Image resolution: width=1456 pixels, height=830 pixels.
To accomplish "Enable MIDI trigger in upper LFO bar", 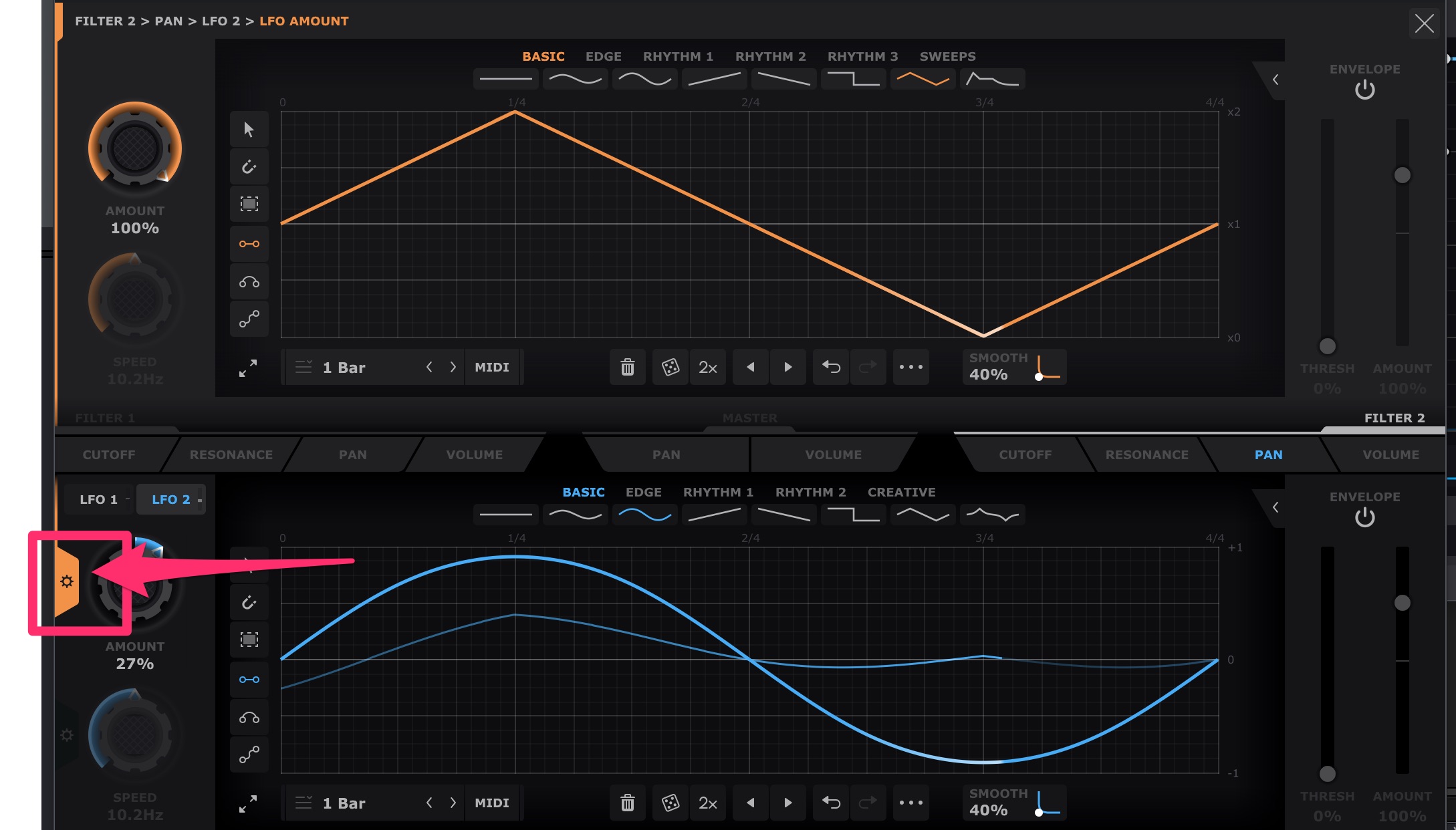I will [x=492, y=367].
